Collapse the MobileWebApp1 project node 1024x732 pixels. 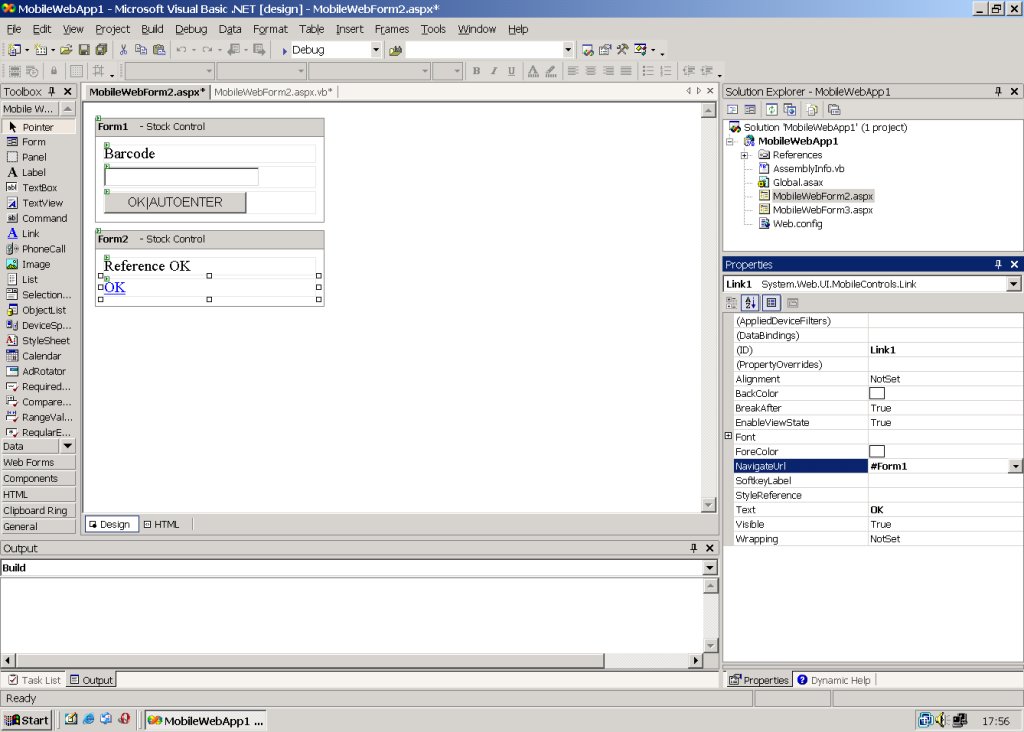(730, 141)
